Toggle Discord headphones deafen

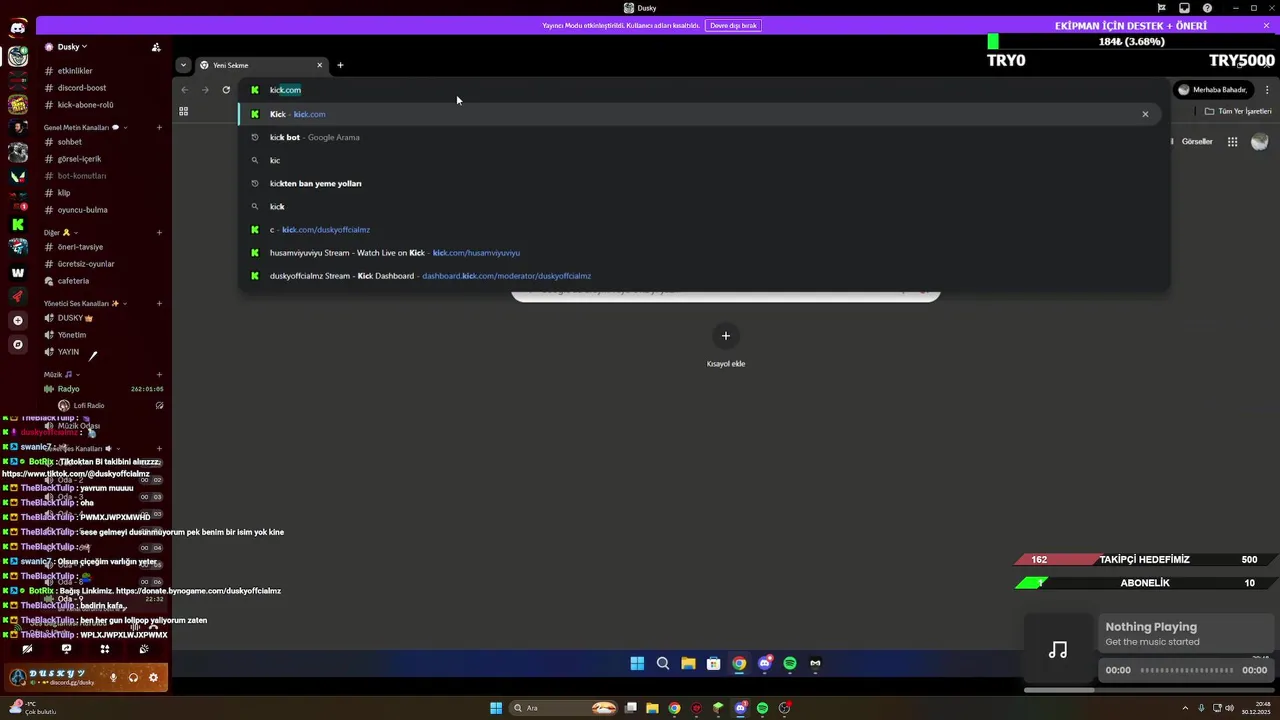click(x=133, y=677)
